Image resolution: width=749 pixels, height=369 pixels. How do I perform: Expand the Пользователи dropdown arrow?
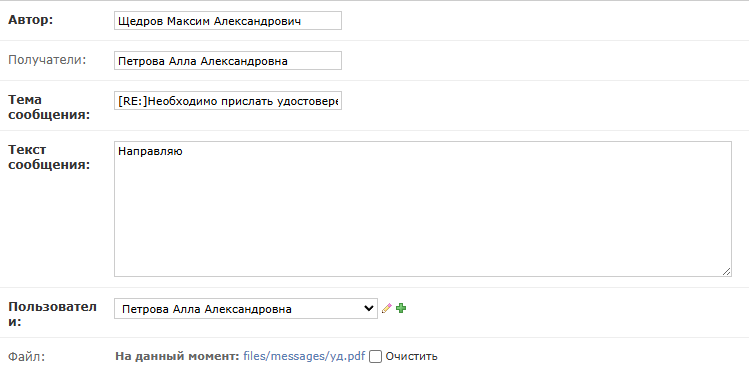[368, 308]
